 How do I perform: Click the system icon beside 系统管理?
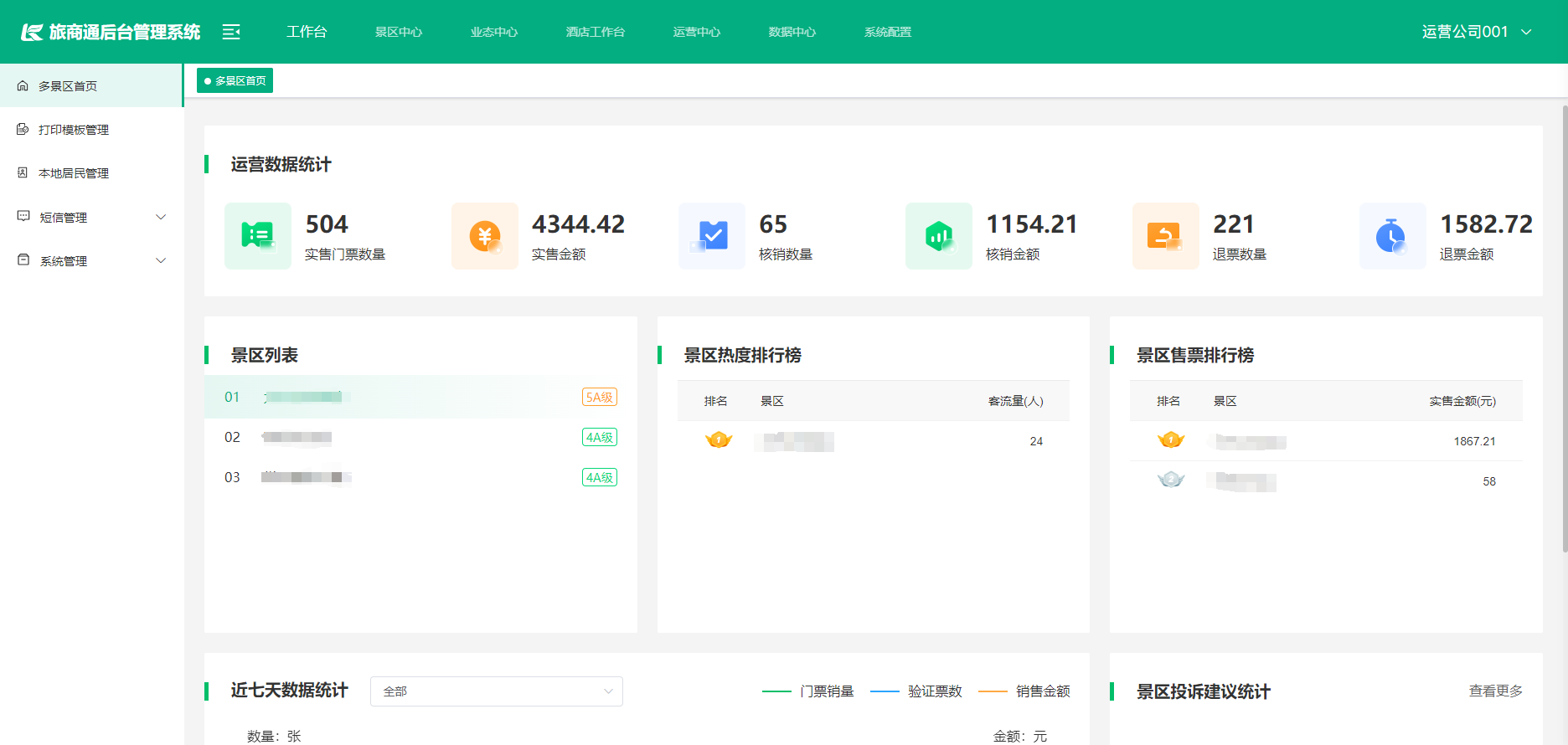(23, 259)
